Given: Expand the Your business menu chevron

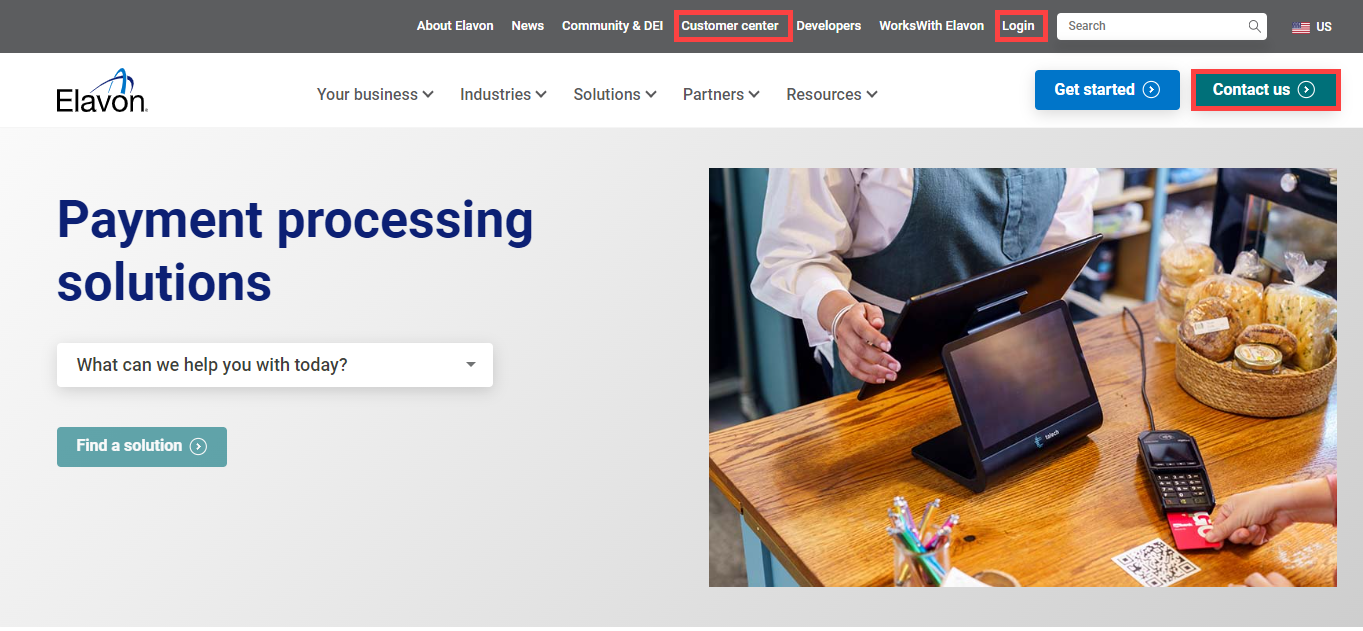Looking at the screenshot, I should (x=428, y=95).
